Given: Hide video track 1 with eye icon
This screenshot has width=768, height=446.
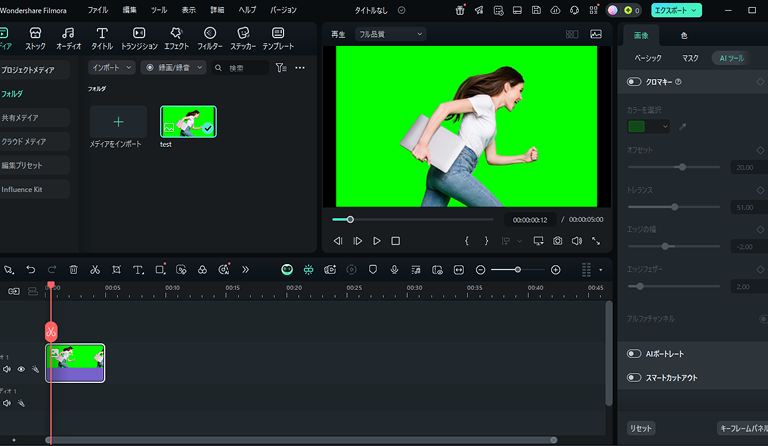Looking at the screenshot, I should pos(21,369).
